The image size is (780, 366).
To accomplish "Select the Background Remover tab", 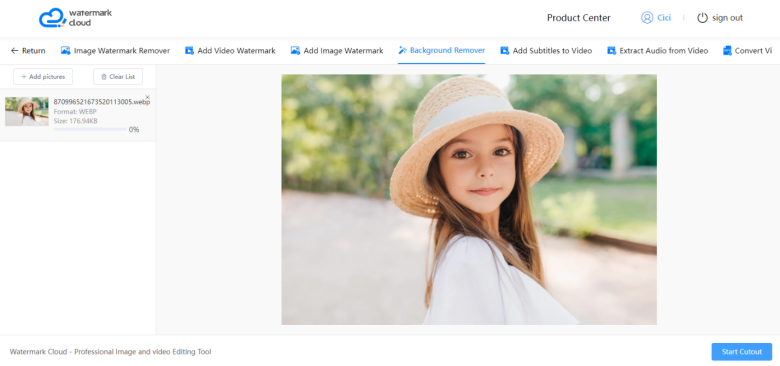I will click(442, 50).
